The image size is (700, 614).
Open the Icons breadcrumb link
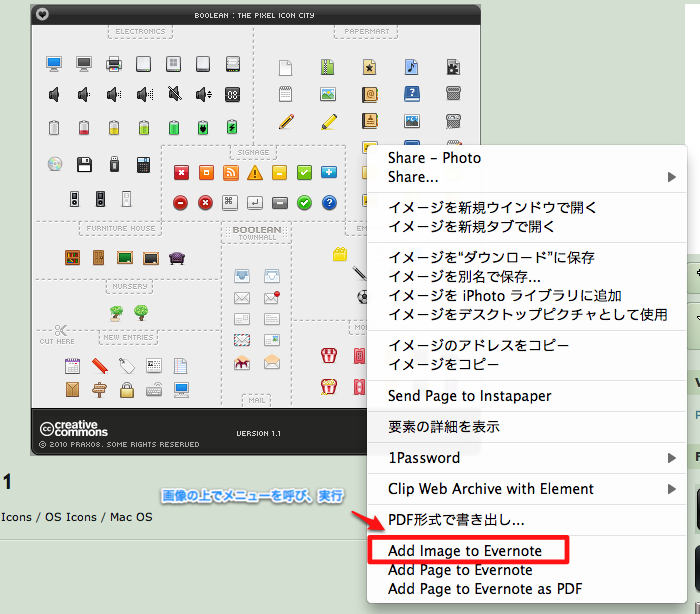pos(16,517)
